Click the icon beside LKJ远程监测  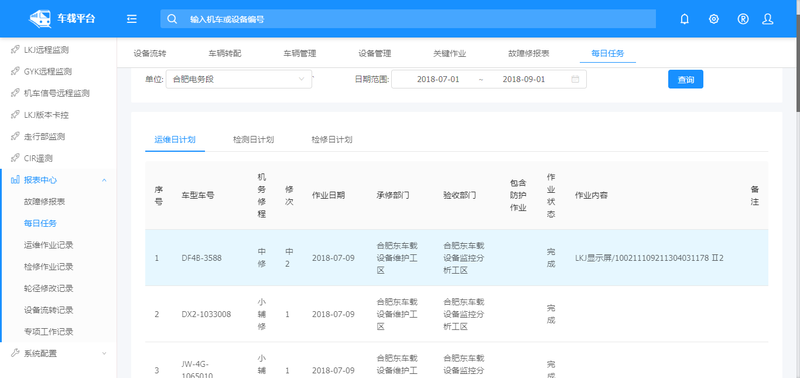pos(15,50)
